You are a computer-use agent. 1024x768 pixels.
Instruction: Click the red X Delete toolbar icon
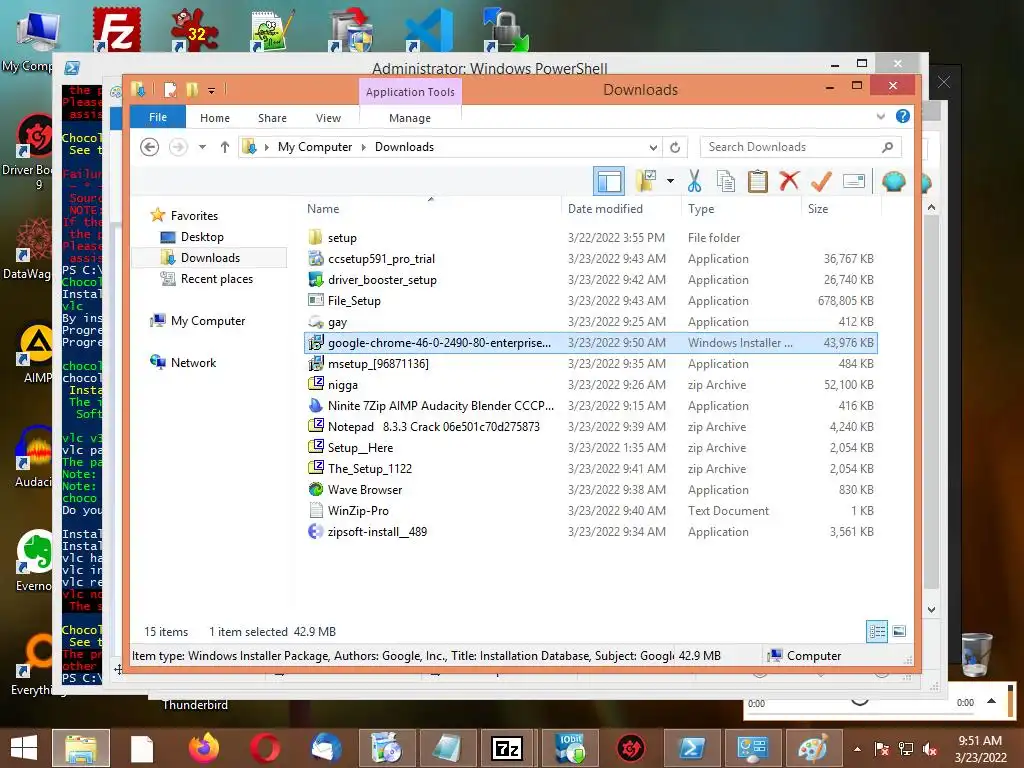tap(789, 181)
